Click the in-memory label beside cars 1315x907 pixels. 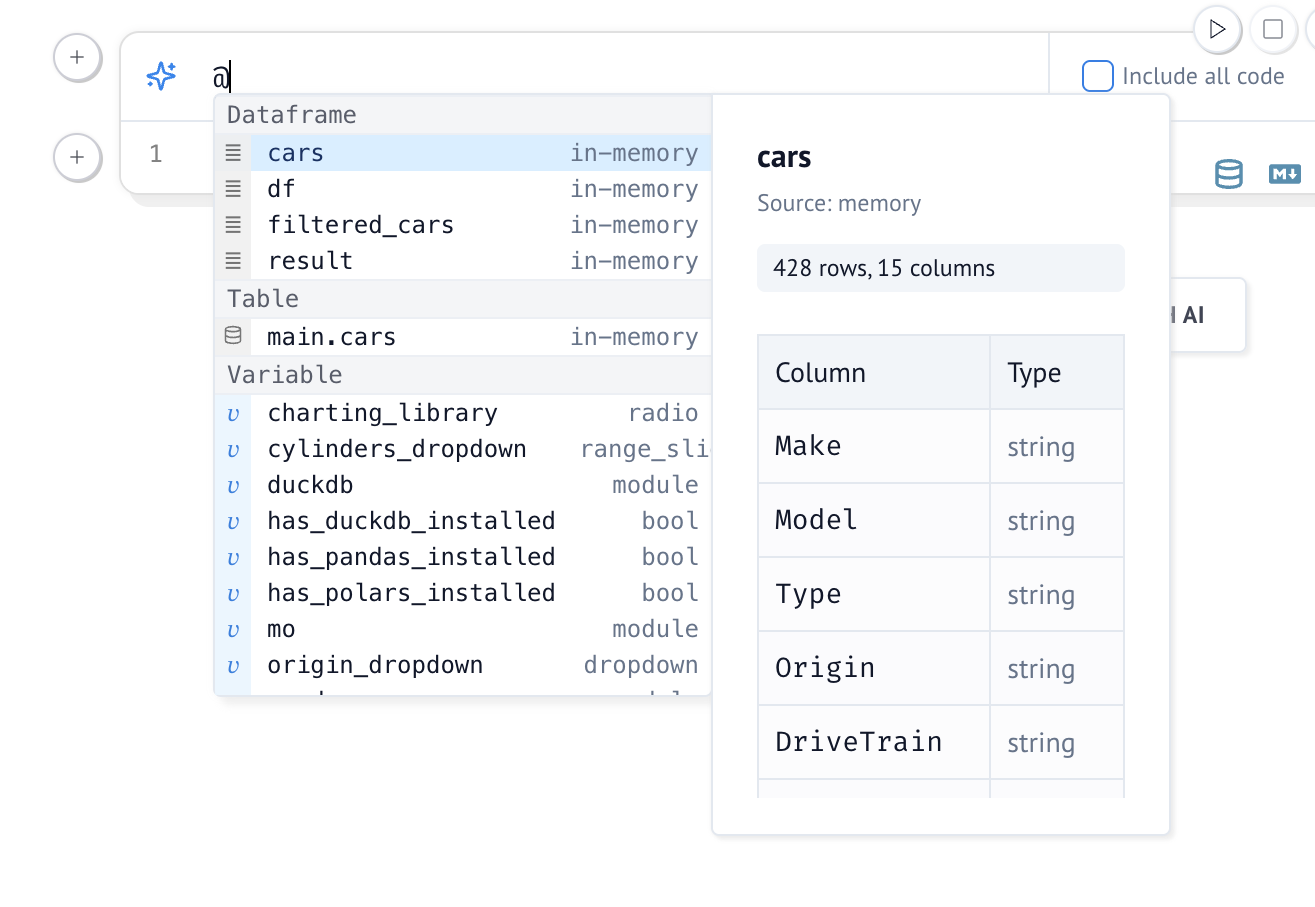click(634, 153)
